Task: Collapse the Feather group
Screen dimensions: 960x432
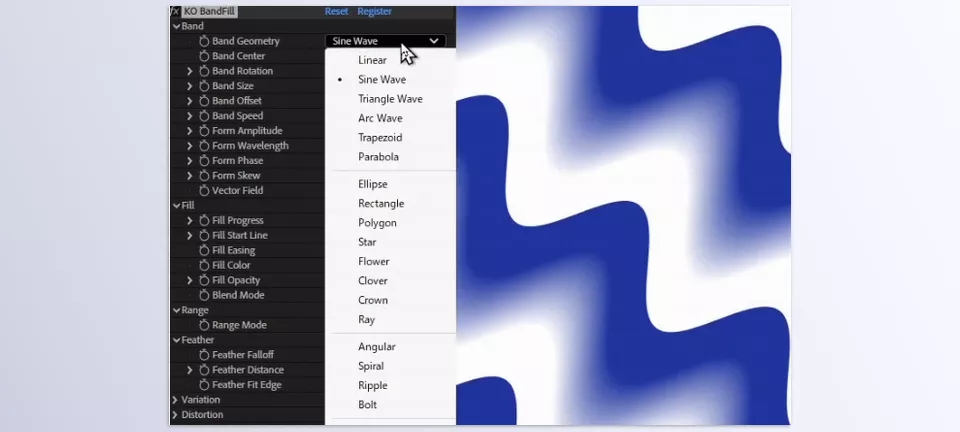Action: click(176, 340)
